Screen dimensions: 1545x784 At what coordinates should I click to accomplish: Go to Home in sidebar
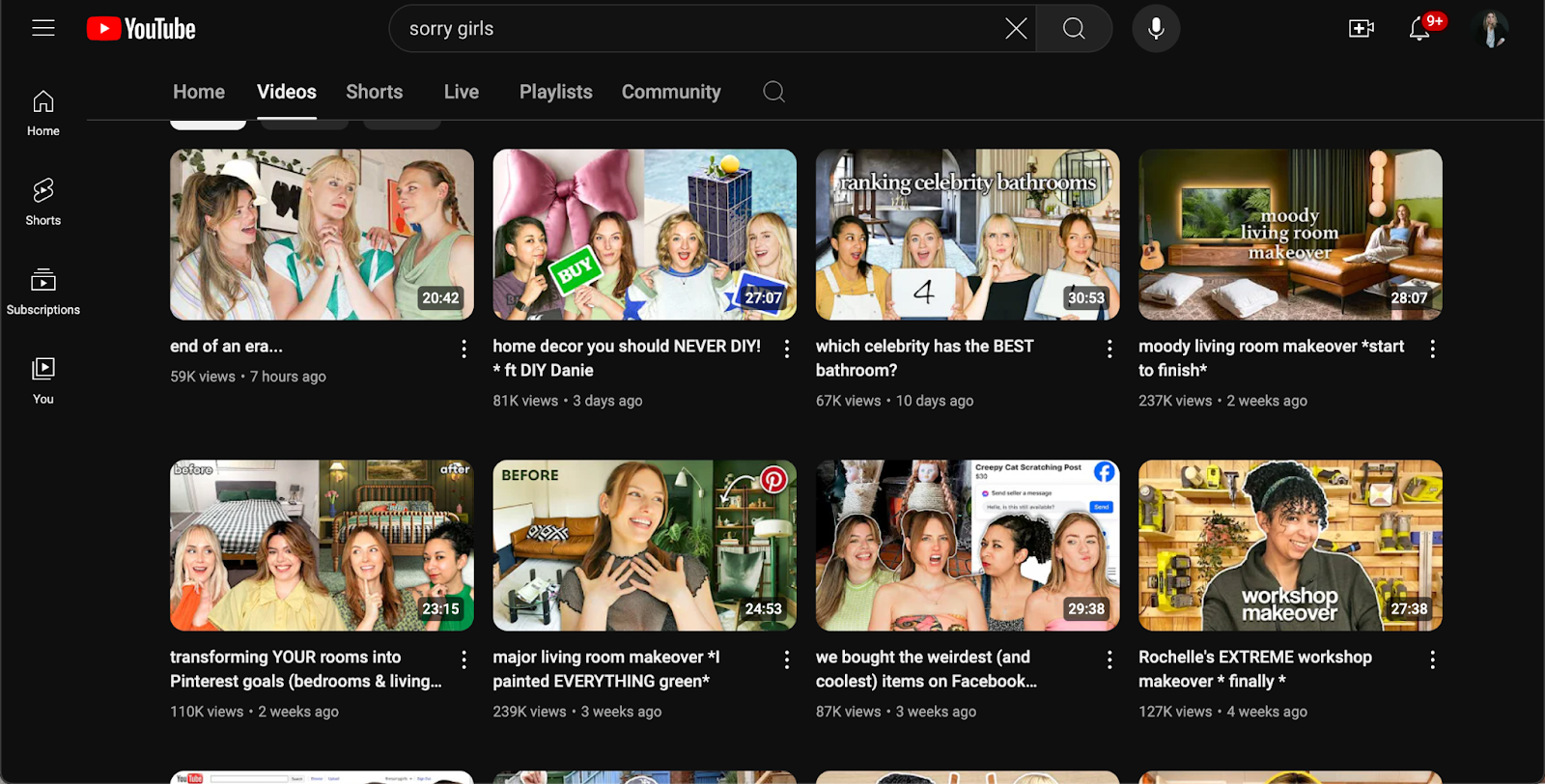coord(43,113)
